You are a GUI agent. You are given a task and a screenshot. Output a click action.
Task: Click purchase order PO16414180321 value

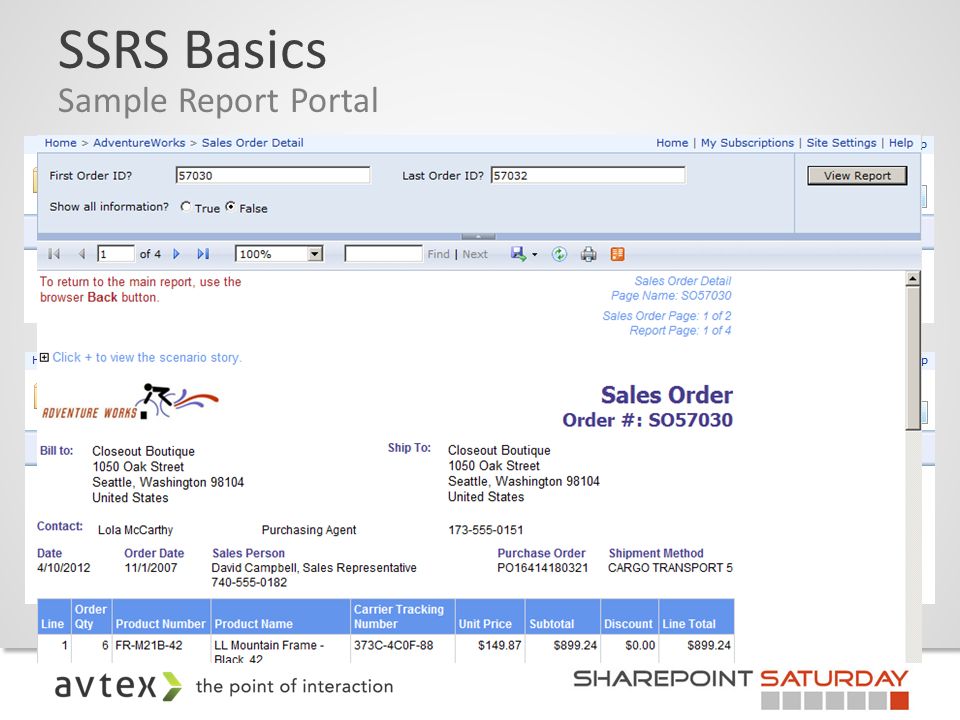542,568
